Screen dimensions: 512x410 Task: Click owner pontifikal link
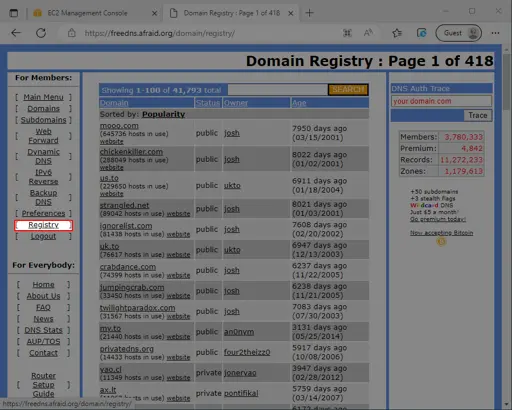[241, 393]
